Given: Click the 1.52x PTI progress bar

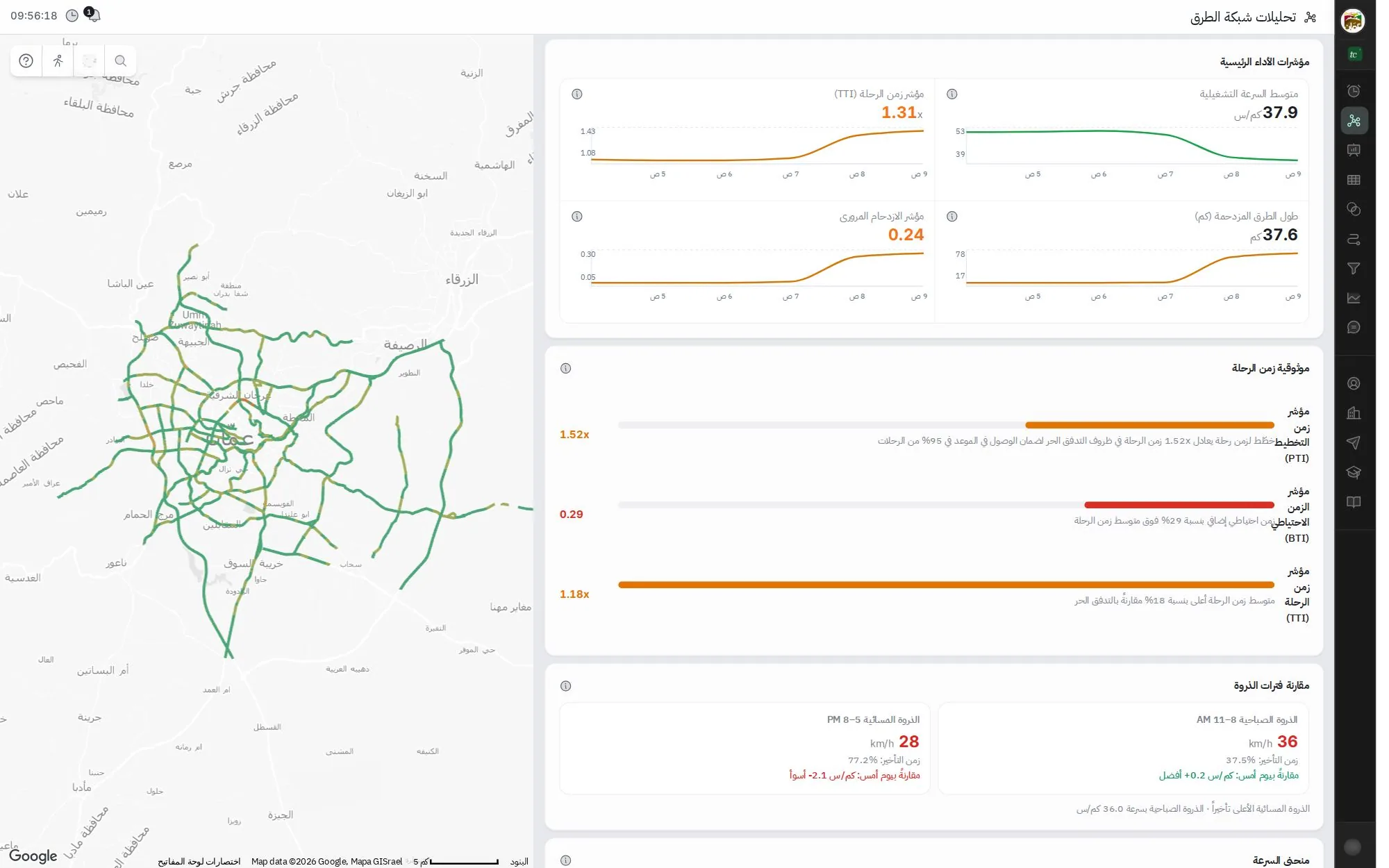Looking at the screenshot, I should [x=946, y=425].
